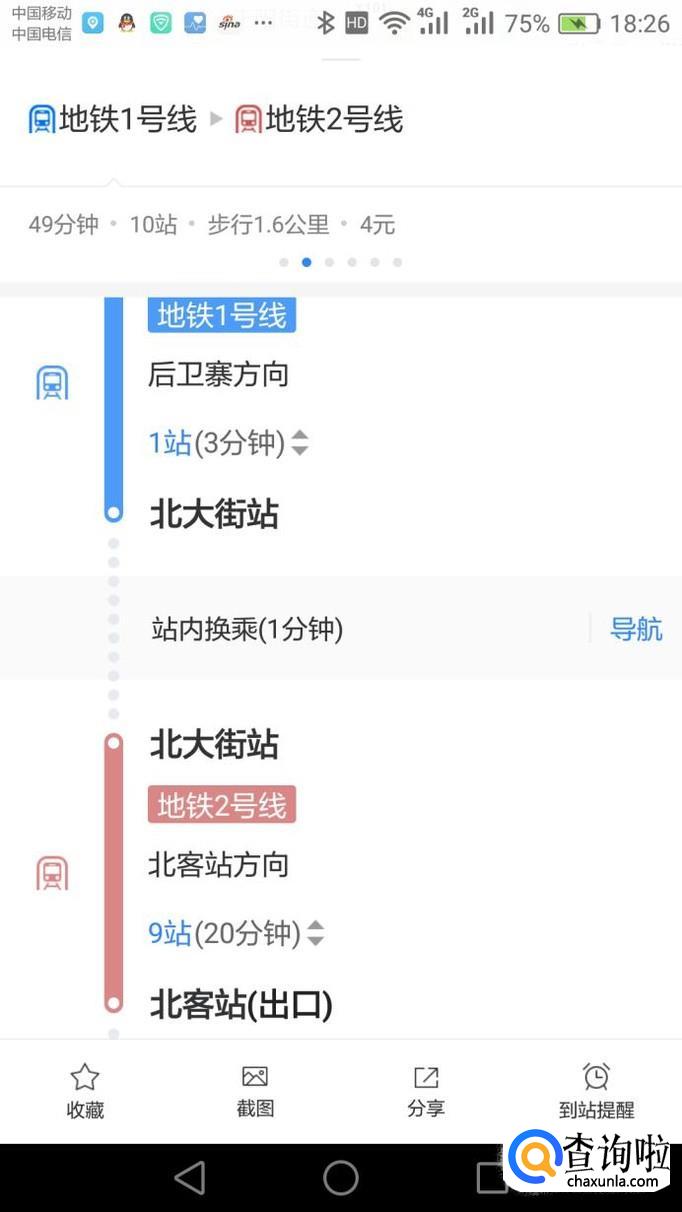Click the 导航 navigation link
Viewport: 682px width, 1212px height.
pyautogui.click(x=636, y=629)
